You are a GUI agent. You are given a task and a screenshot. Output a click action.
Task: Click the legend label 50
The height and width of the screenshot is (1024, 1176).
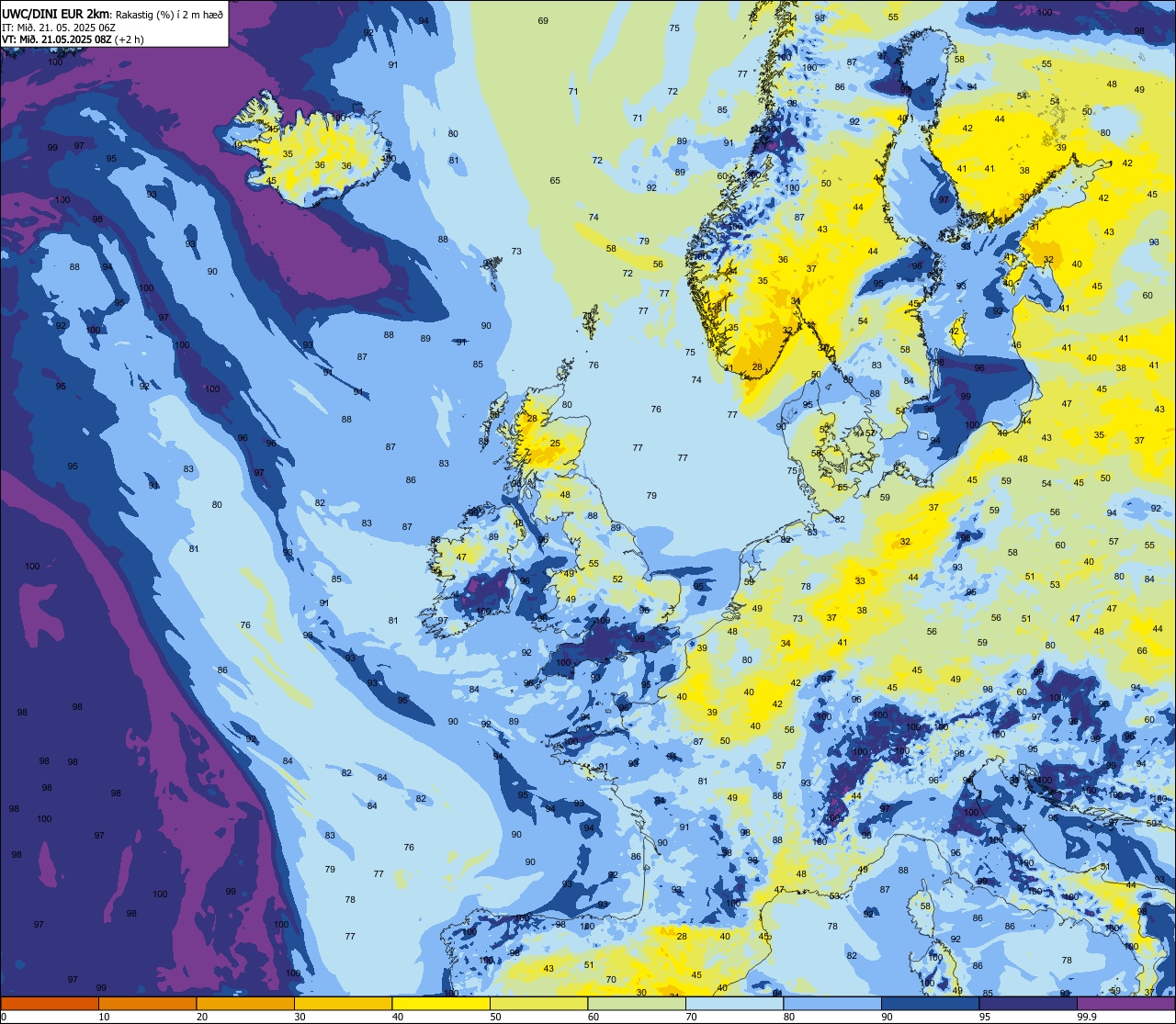point(495,1017)
